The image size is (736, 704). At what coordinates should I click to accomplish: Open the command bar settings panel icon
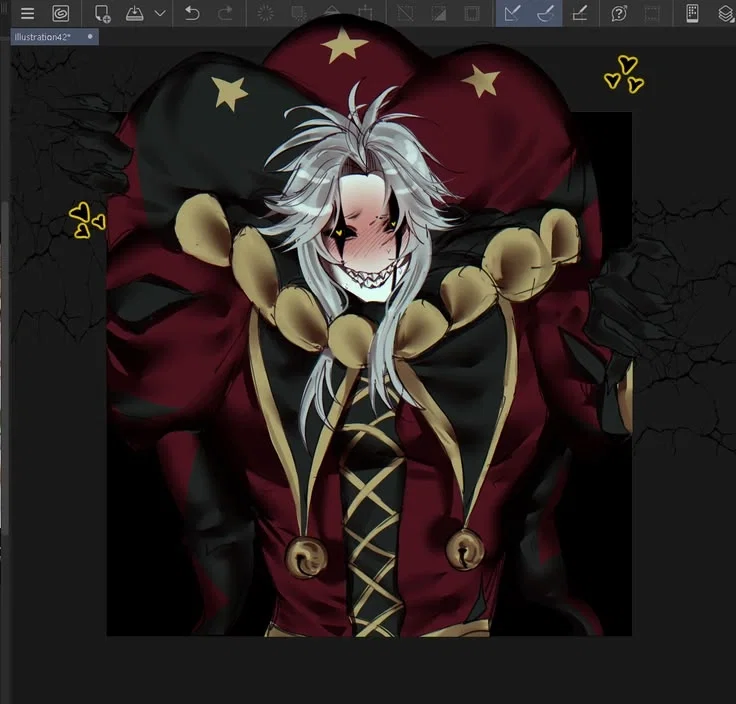pos(692,13)
